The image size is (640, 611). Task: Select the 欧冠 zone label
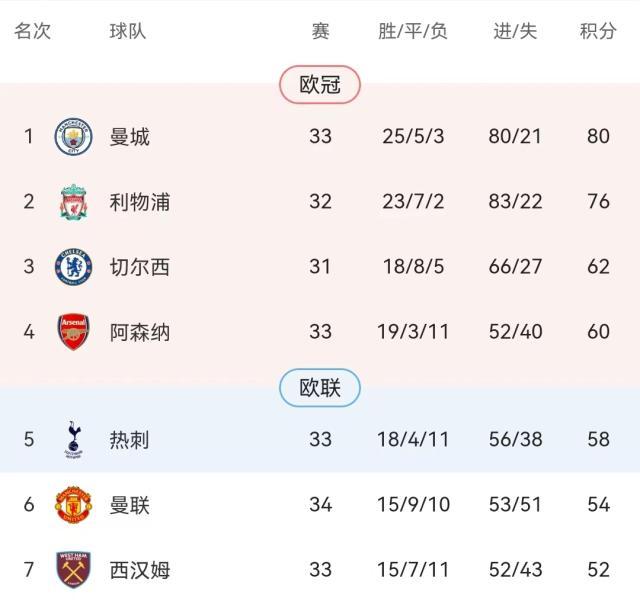[x=320, y=85]
